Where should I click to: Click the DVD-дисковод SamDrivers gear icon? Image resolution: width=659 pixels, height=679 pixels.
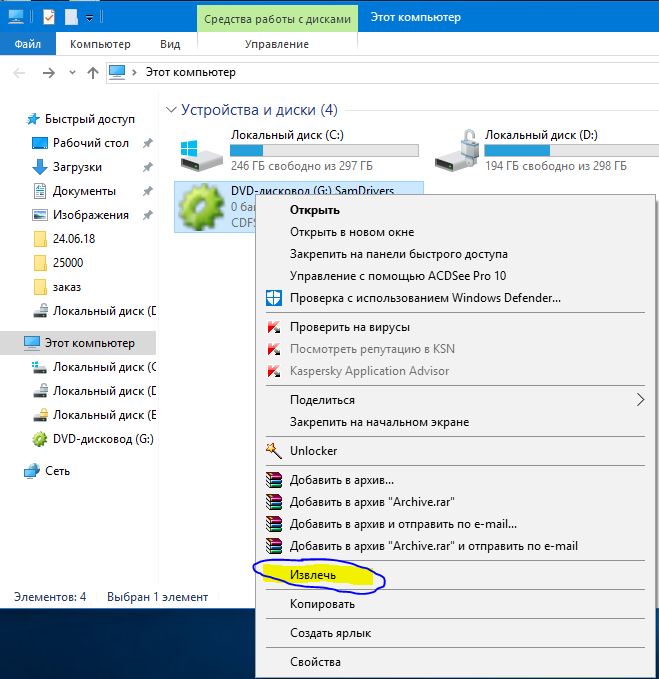coord(201,206)
